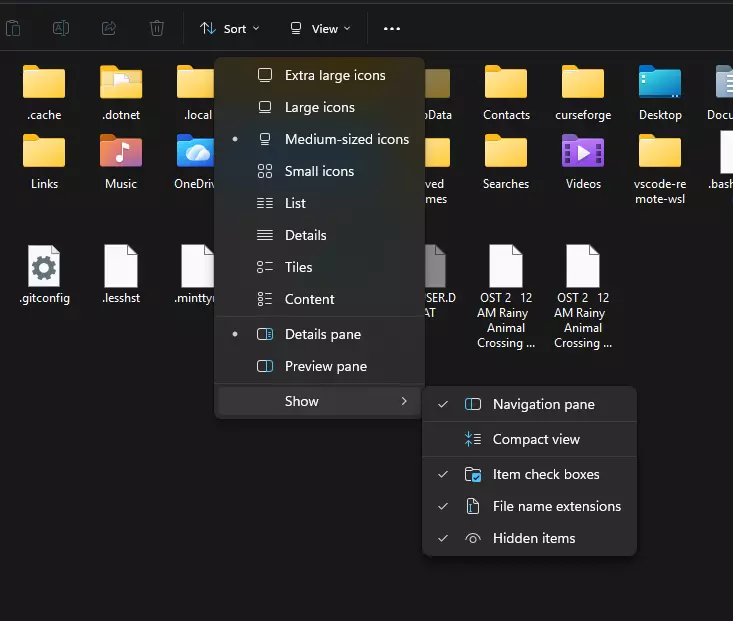Select the Desktop folder icon
This screenshot has height=621, width=733.
pyautogui.click(x=660, y=83)
